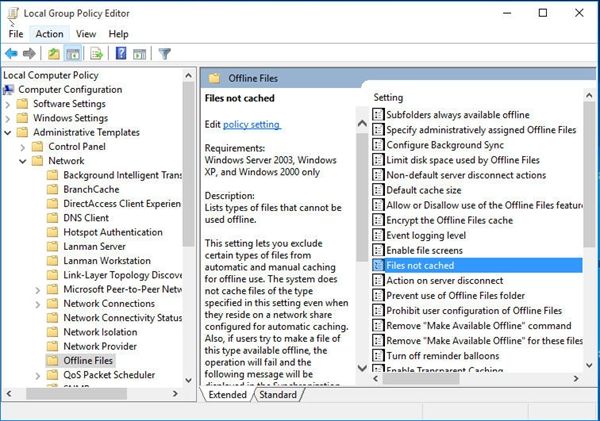Select the Network Isolation tree folder

coord(100,332)
